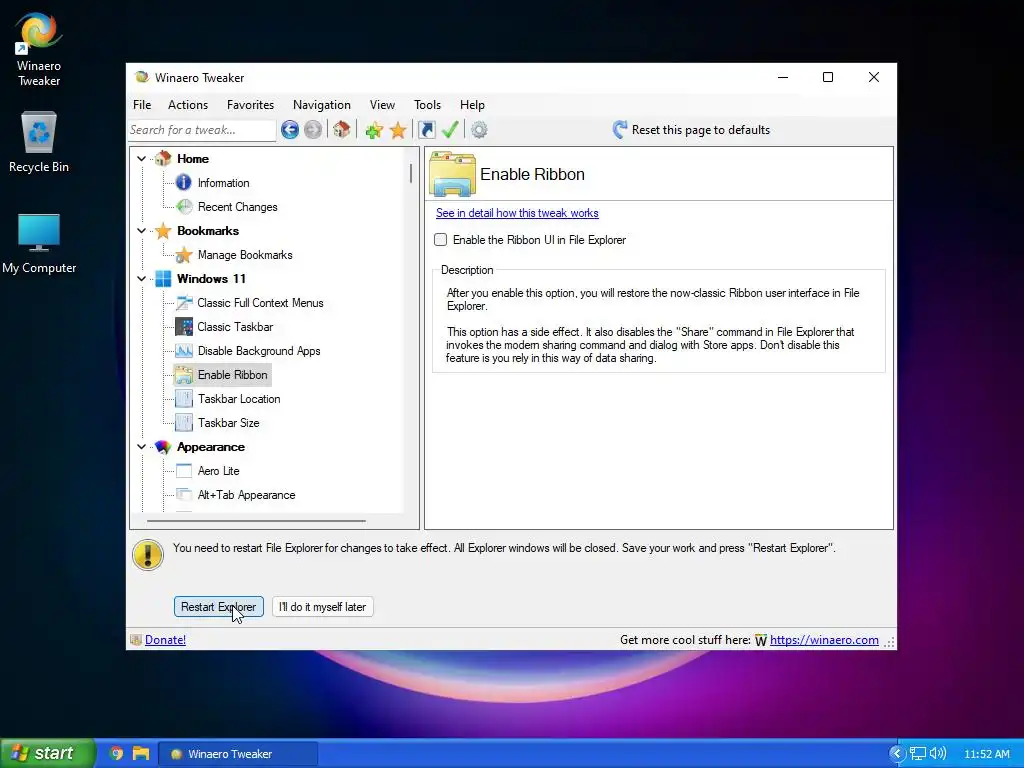Click the Recent Changes clock icon
This screenshot has height=768, width=1024.
tap(184, 207)
